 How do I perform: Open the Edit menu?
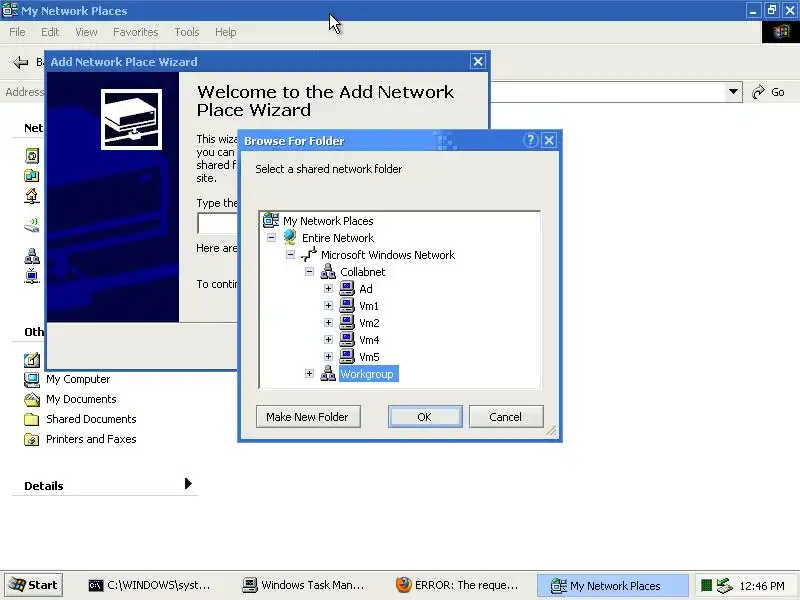50,32
